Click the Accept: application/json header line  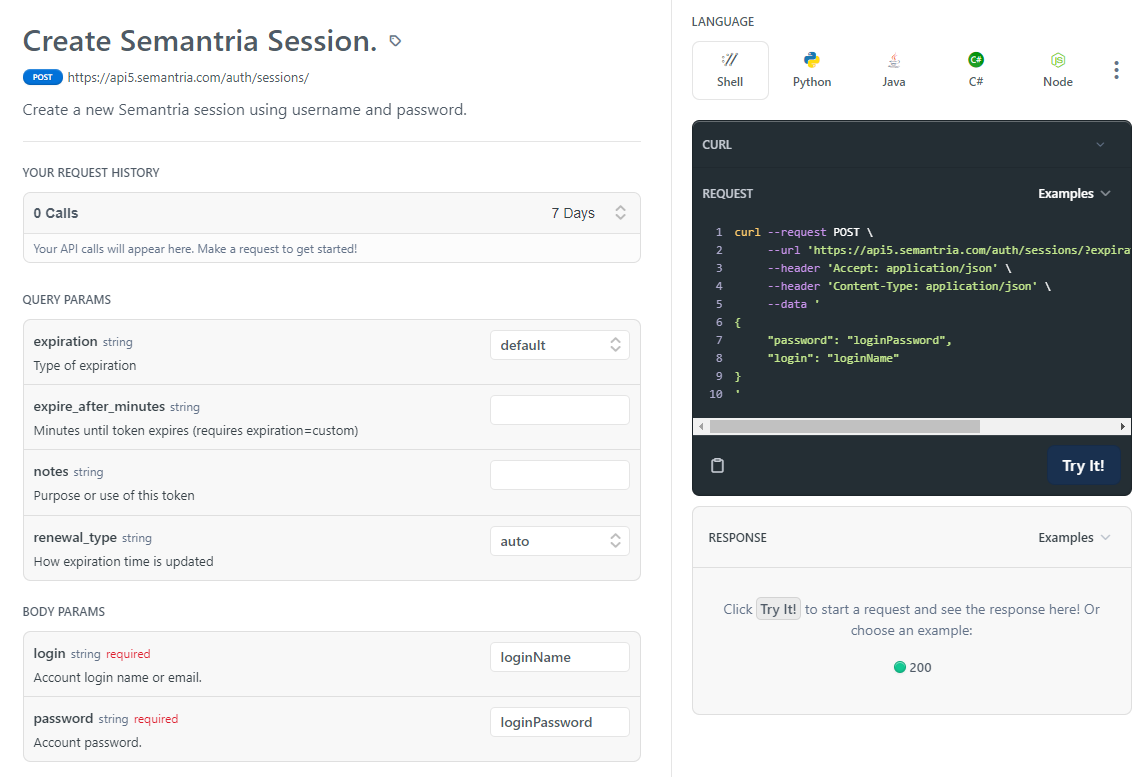889,268
